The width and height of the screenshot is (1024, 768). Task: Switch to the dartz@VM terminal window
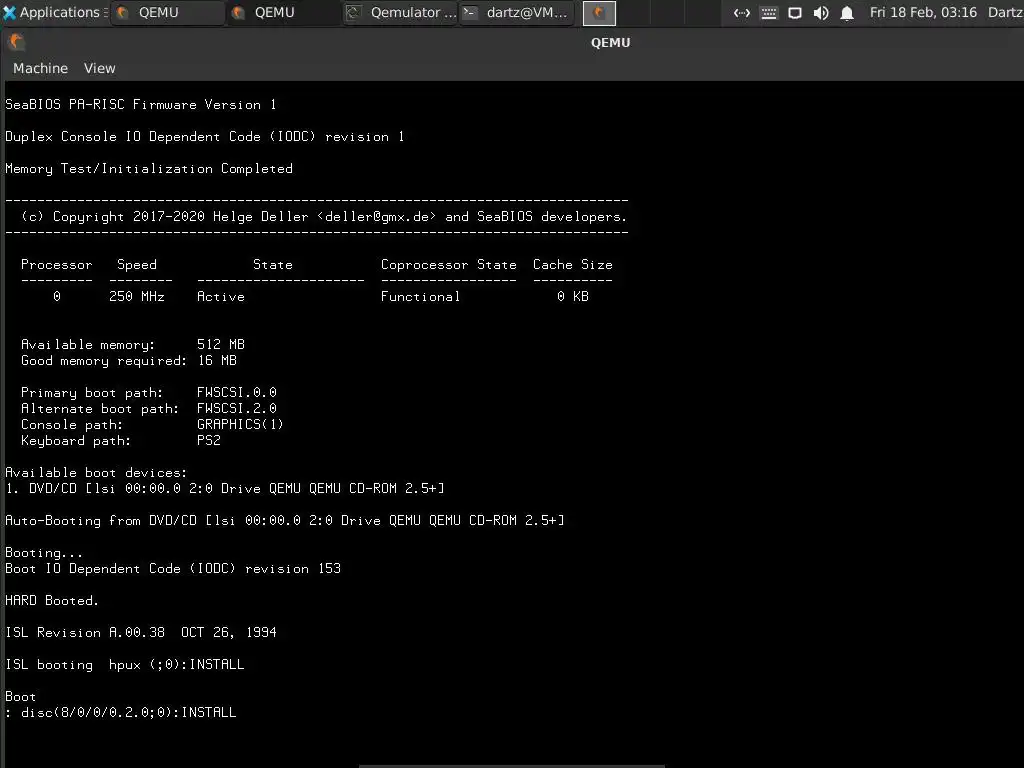click(x=517, y=12)
